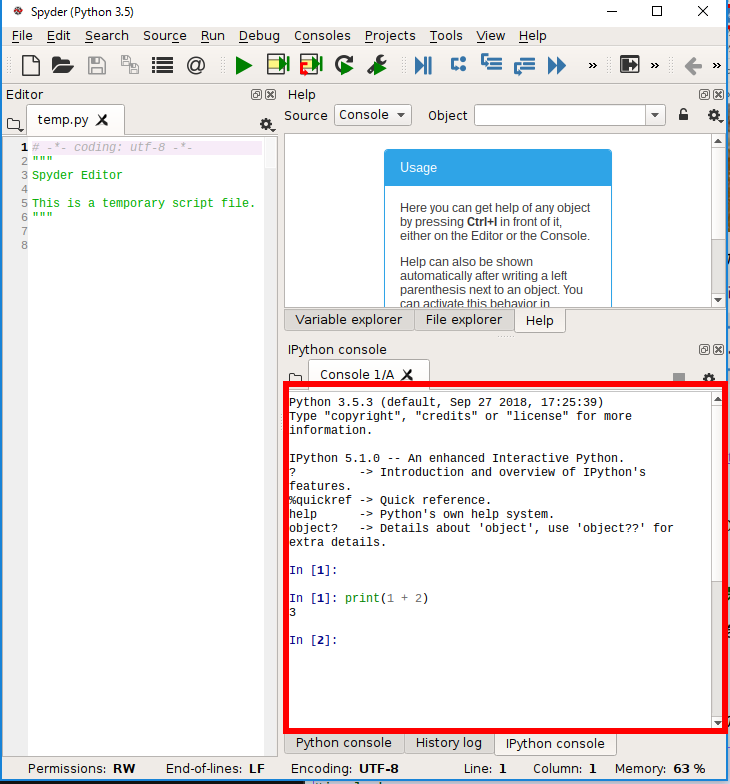The height and width of the screenshot is (784, 730).
Task: Browse editor tabs icon
Action: coord(14,124)
